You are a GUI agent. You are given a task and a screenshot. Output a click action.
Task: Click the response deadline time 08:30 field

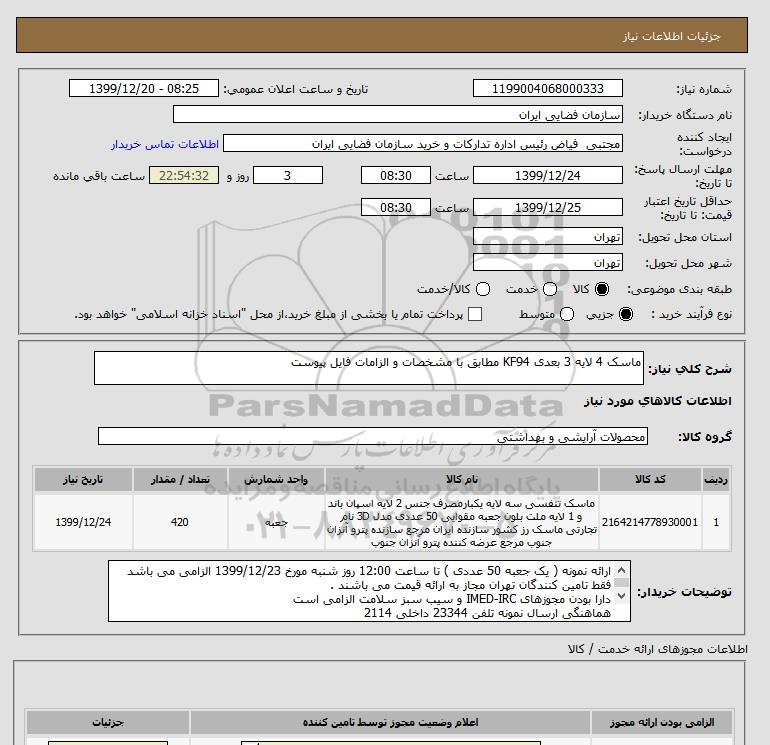(x=396, y=175)
